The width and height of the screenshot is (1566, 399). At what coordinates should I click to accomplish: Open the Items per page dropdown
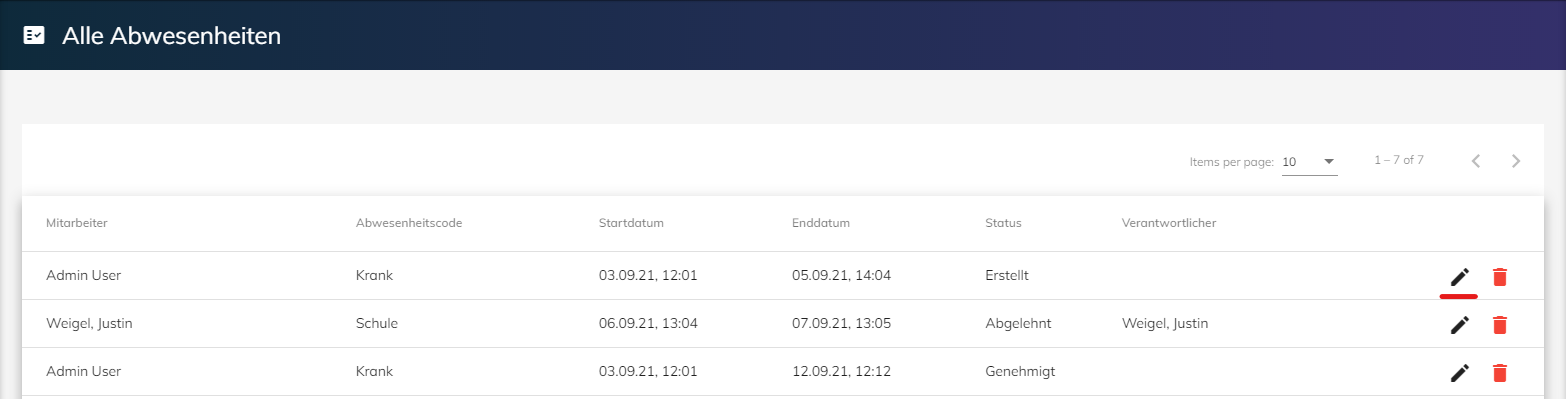(x=1310, y=162)
